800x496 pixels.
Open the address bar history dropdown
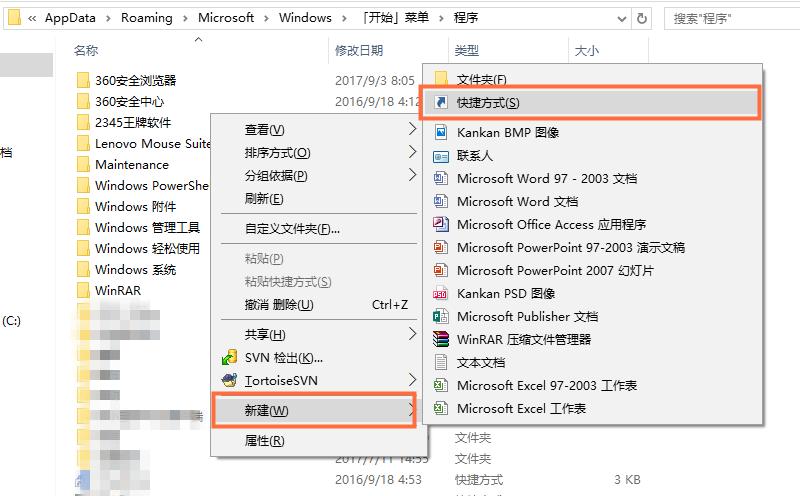(621, 19)
